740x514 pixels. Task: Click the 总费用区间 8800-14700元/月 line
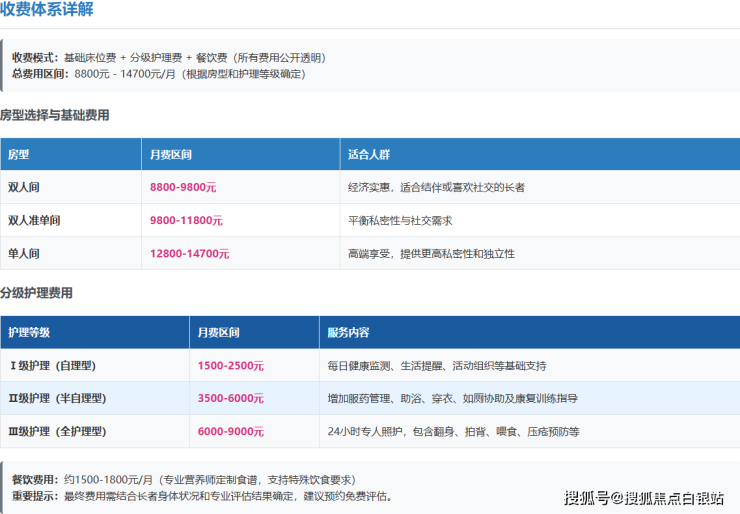click(158, 74)
